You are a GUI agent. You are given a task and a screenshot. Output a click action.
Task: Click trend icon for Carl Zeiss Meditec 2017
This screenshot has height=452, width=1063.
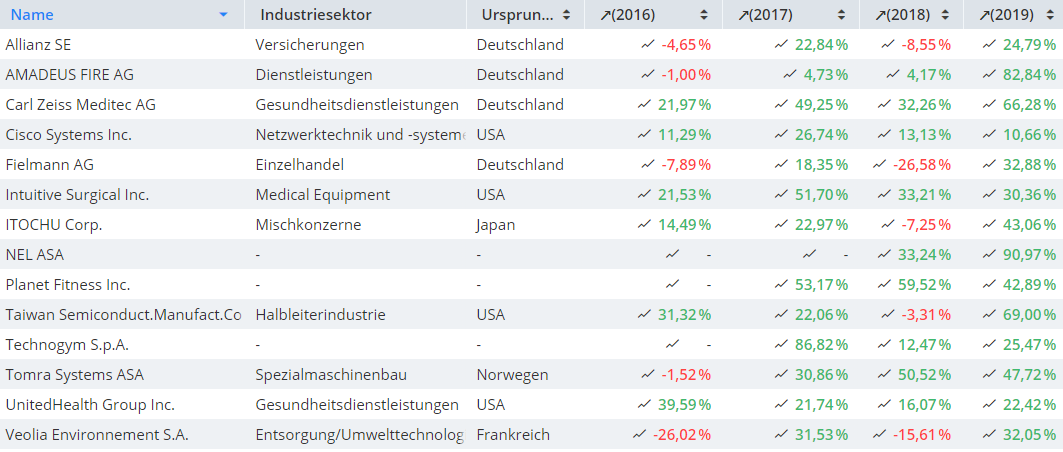tap(780, 105)
